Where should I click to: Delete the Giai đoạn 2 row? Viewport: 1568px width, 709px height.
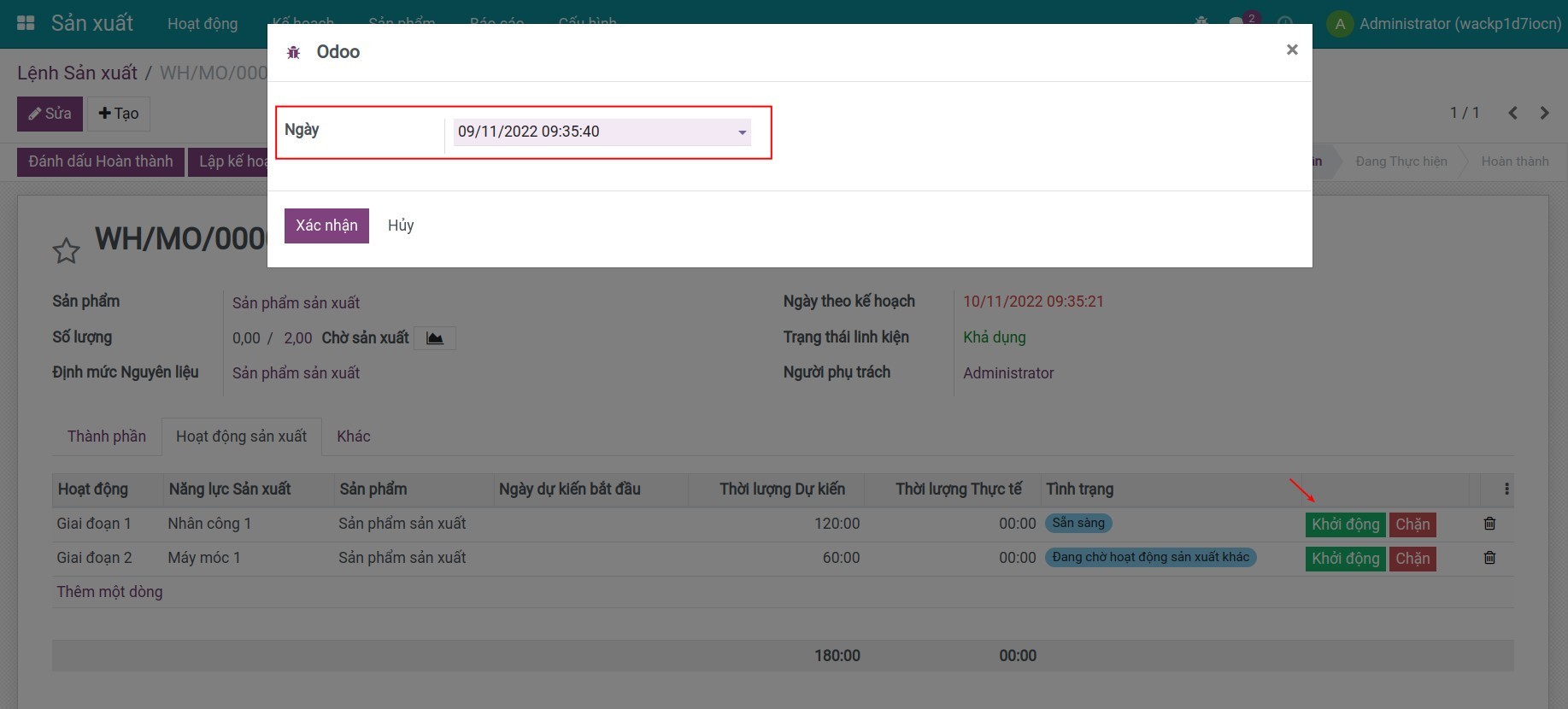tap(1489, 558)
